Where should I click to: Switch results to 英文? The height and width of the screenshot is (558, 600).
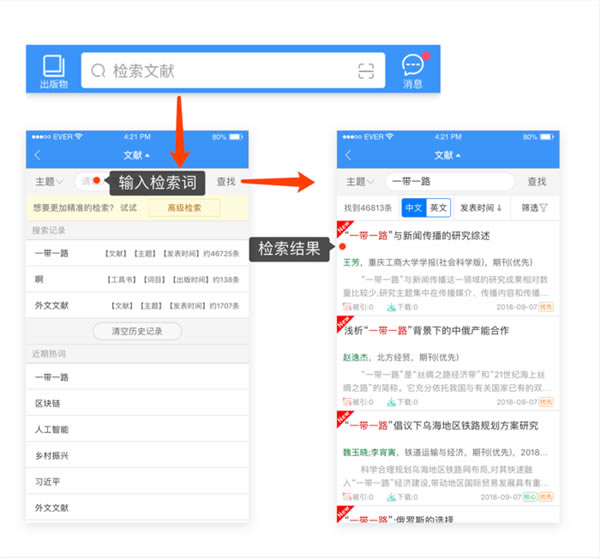tap(438, 208)
